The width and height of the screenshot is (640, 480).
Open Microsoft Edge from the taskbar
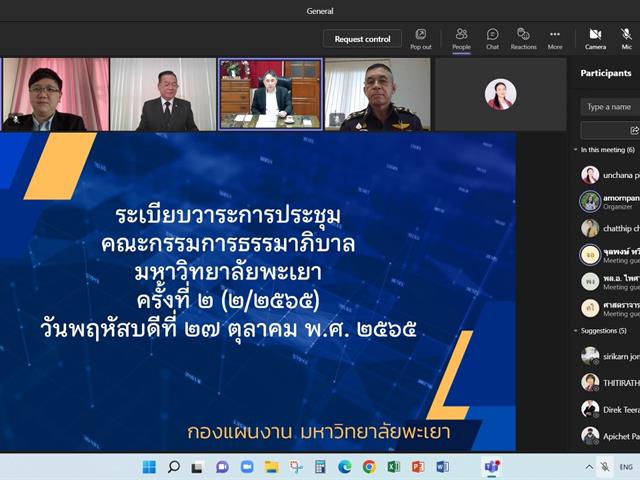345,467
